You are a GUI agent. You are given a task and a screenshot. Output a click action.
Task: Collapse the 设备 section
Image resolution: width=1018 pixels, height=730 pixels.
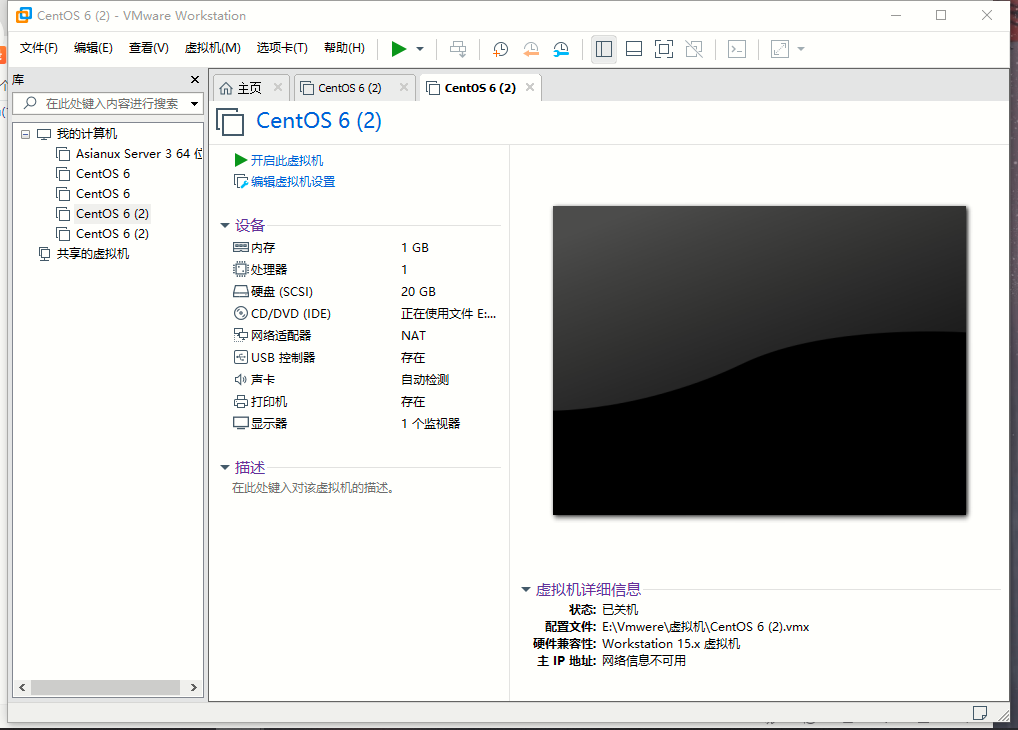click(225, 225)
